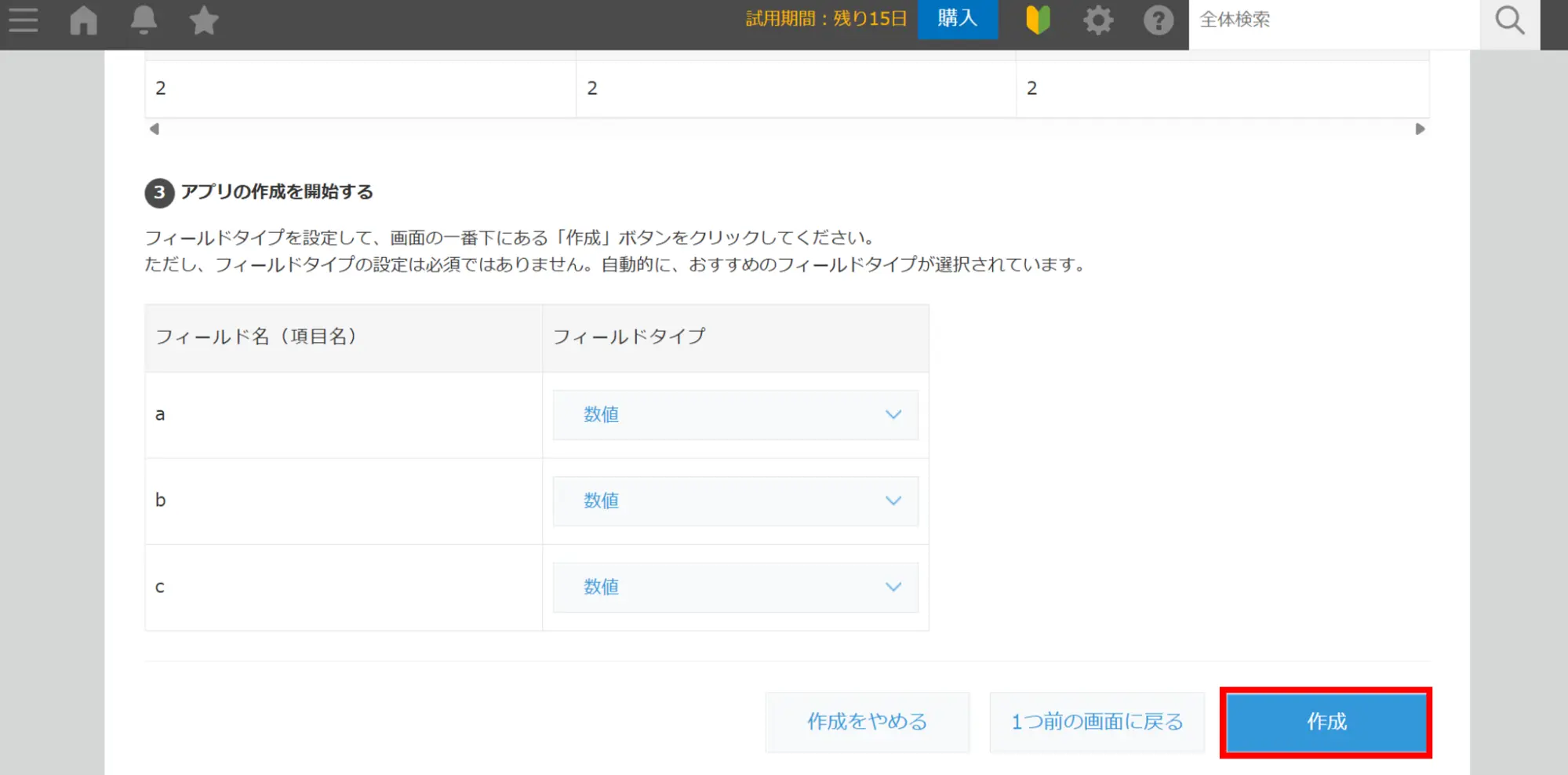The image size is (1568, 775).
Task: Focus the 全体検索 search field
Action: pyautogui.click(x=1333, y=20)
